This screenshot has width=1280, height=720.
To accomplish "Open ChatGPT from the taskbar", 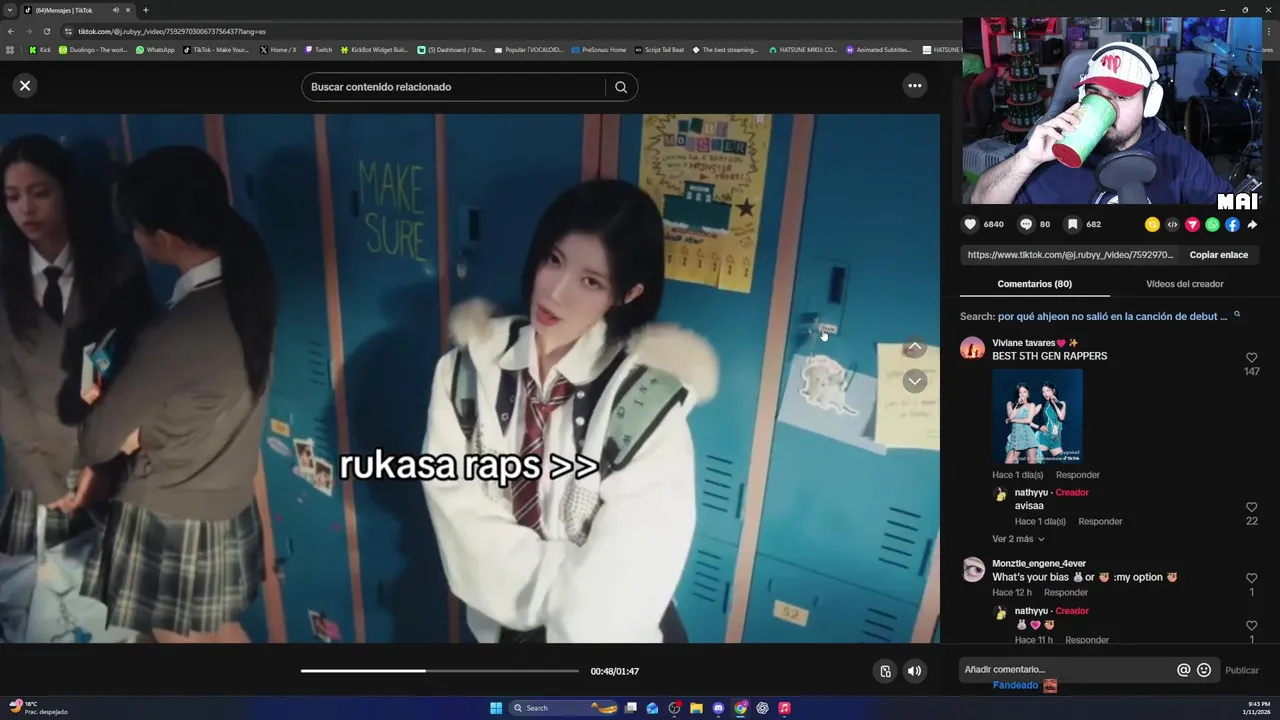I will pos(762,708).
